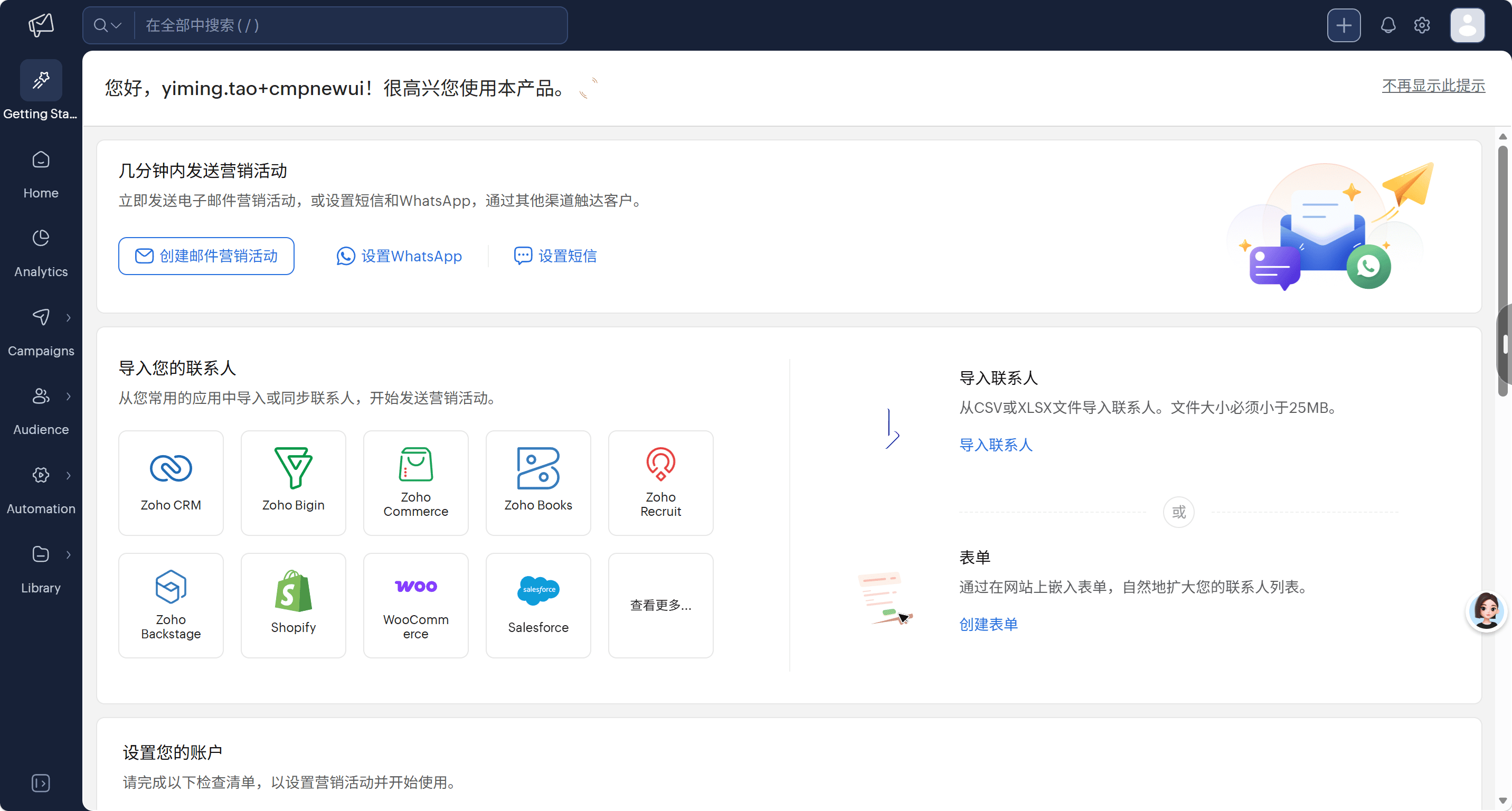This screenshot has height=811, width=1512.
Task: Open the Audience people icon
Action: pos(41,396)
